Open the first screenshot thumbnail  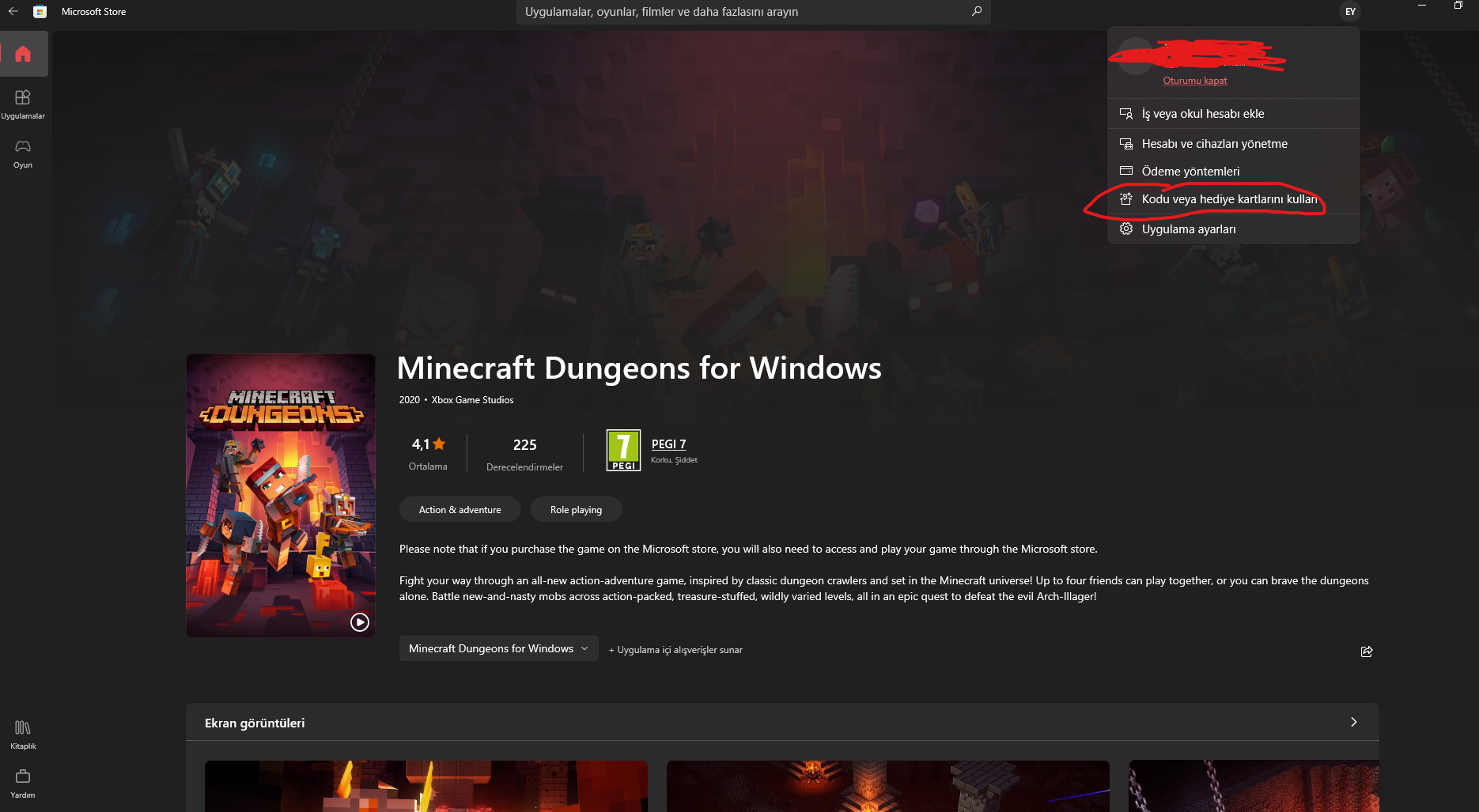pyautogui.click(x=426, y=786)
